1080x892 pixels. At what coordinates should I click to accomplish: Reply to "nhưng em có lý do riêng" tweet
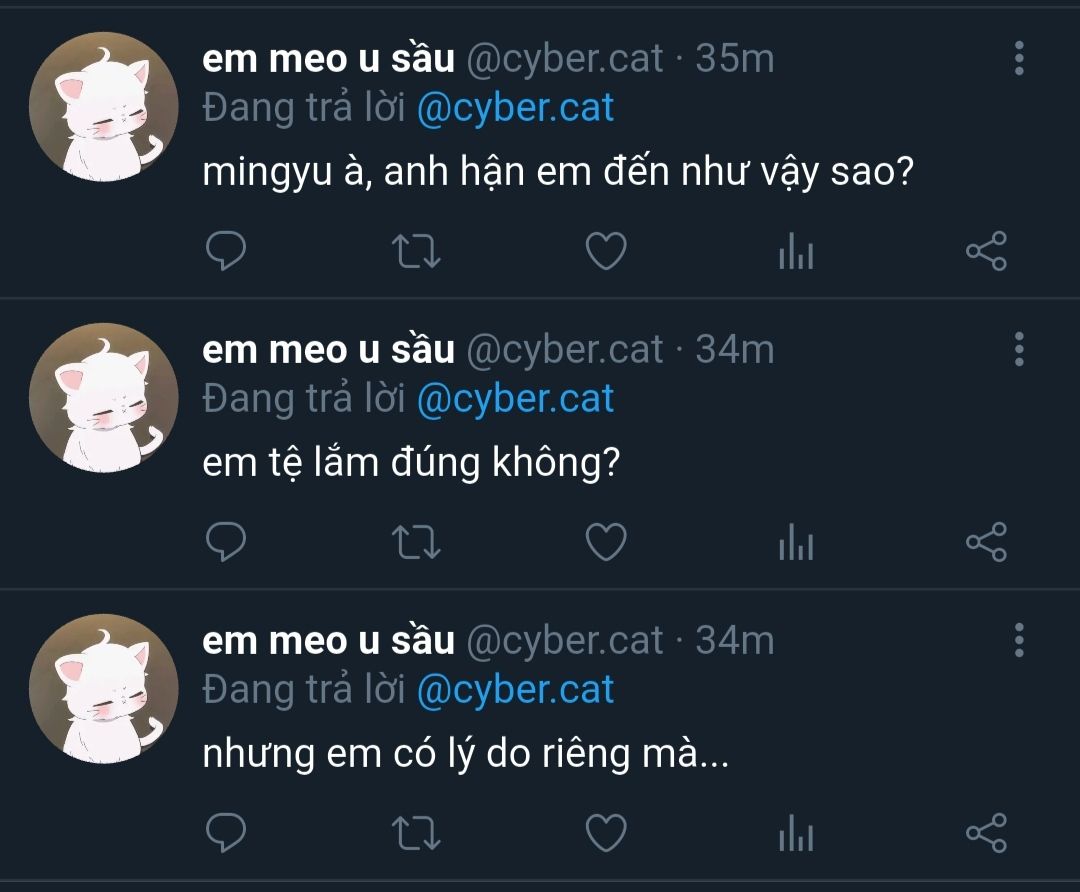[x=226, y=833]
